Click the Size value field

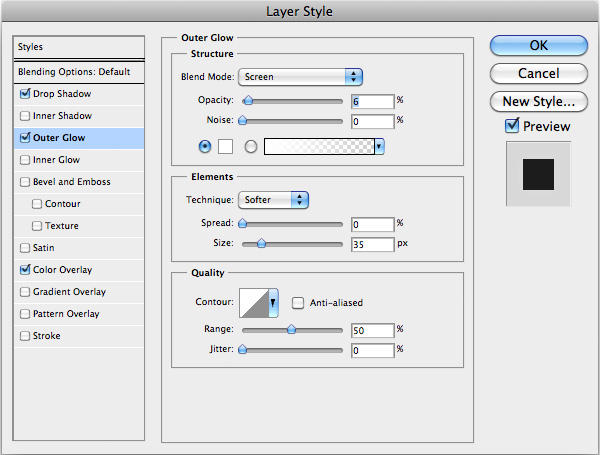[372, 244]
